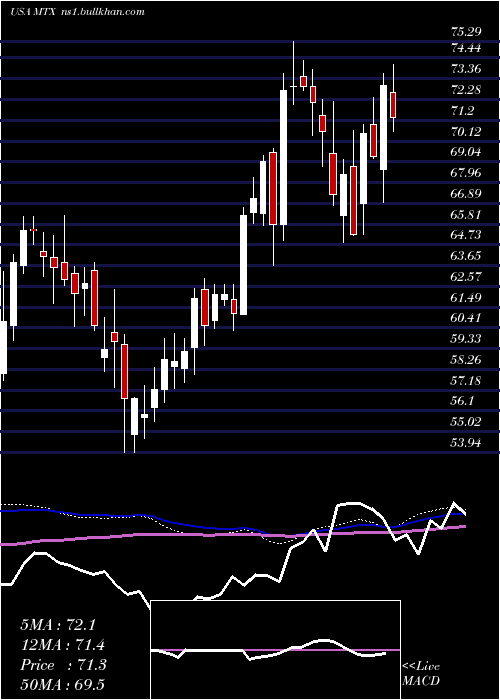
Task: Click the 50MA : 69.5 readout
Action: (62, 684)
